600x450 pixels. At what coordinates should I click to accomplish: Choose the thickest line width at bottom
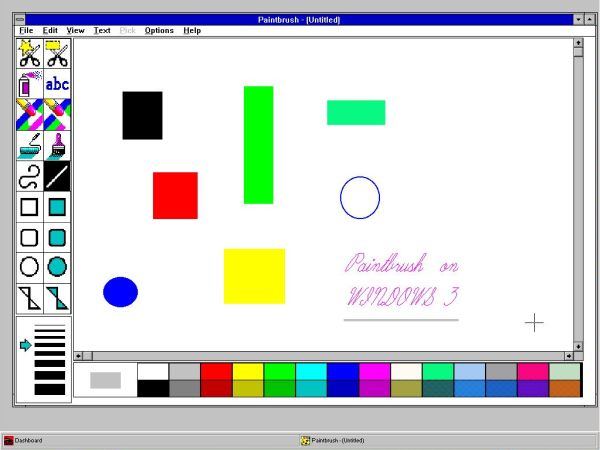(x=50, y=390)
